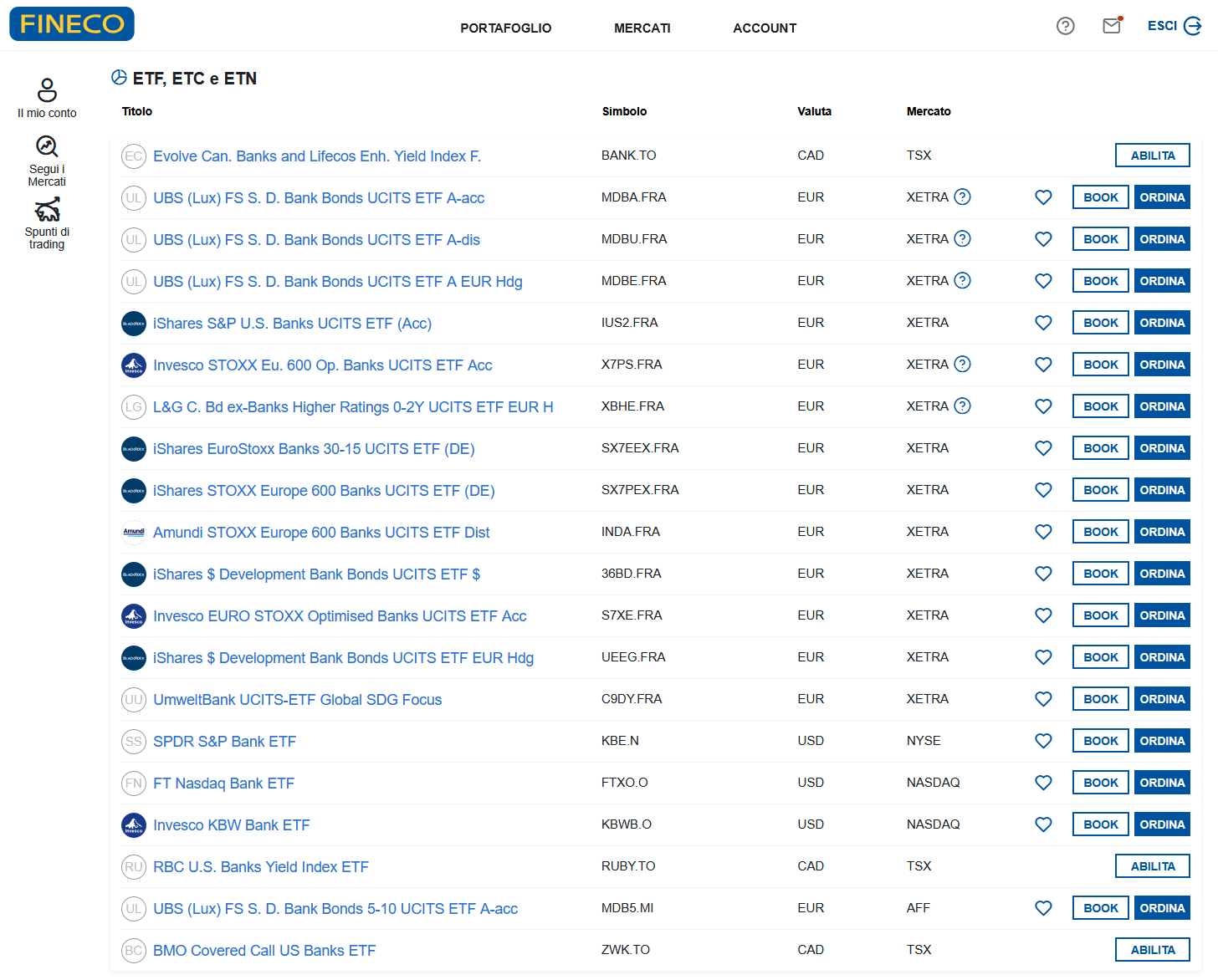Click the Fineco logo
Viewport: 1218px width, 980px height.
click(x=72, y=23)
